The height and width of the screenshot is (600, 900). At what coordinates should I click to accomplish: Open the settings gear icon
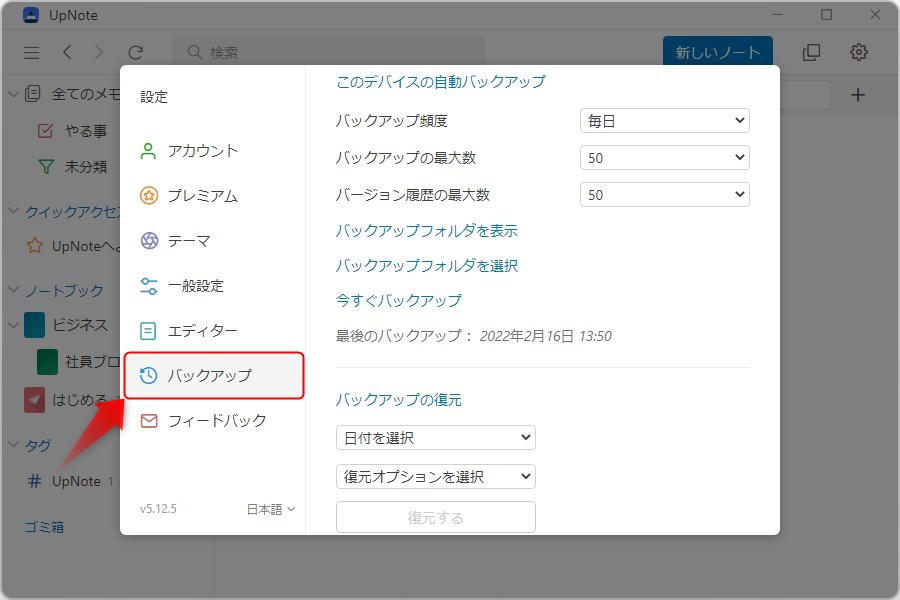pos(859,52)
